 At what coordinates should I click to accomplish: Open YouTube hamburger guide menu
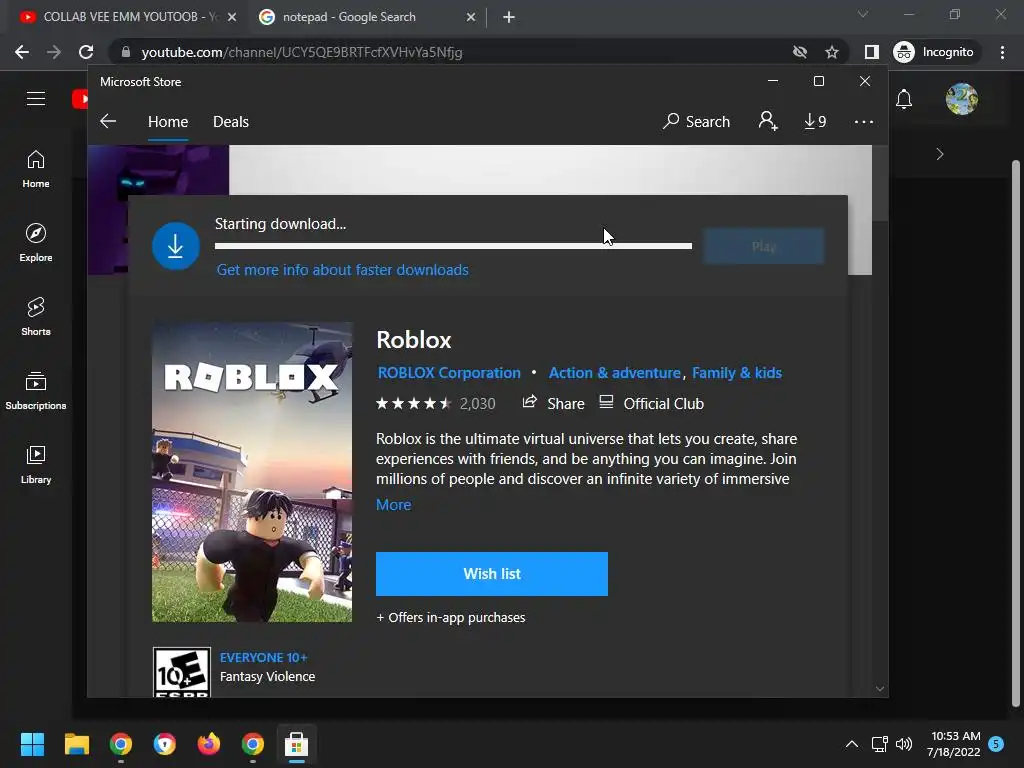36,99
